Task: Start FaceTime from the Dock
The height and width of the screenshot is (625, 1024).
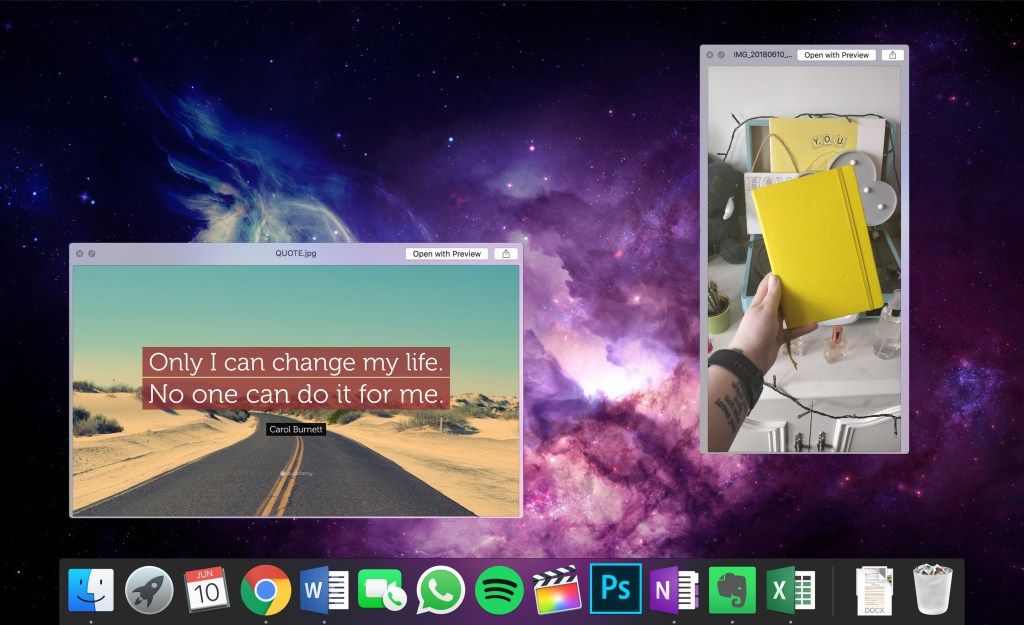Action: 380,589
